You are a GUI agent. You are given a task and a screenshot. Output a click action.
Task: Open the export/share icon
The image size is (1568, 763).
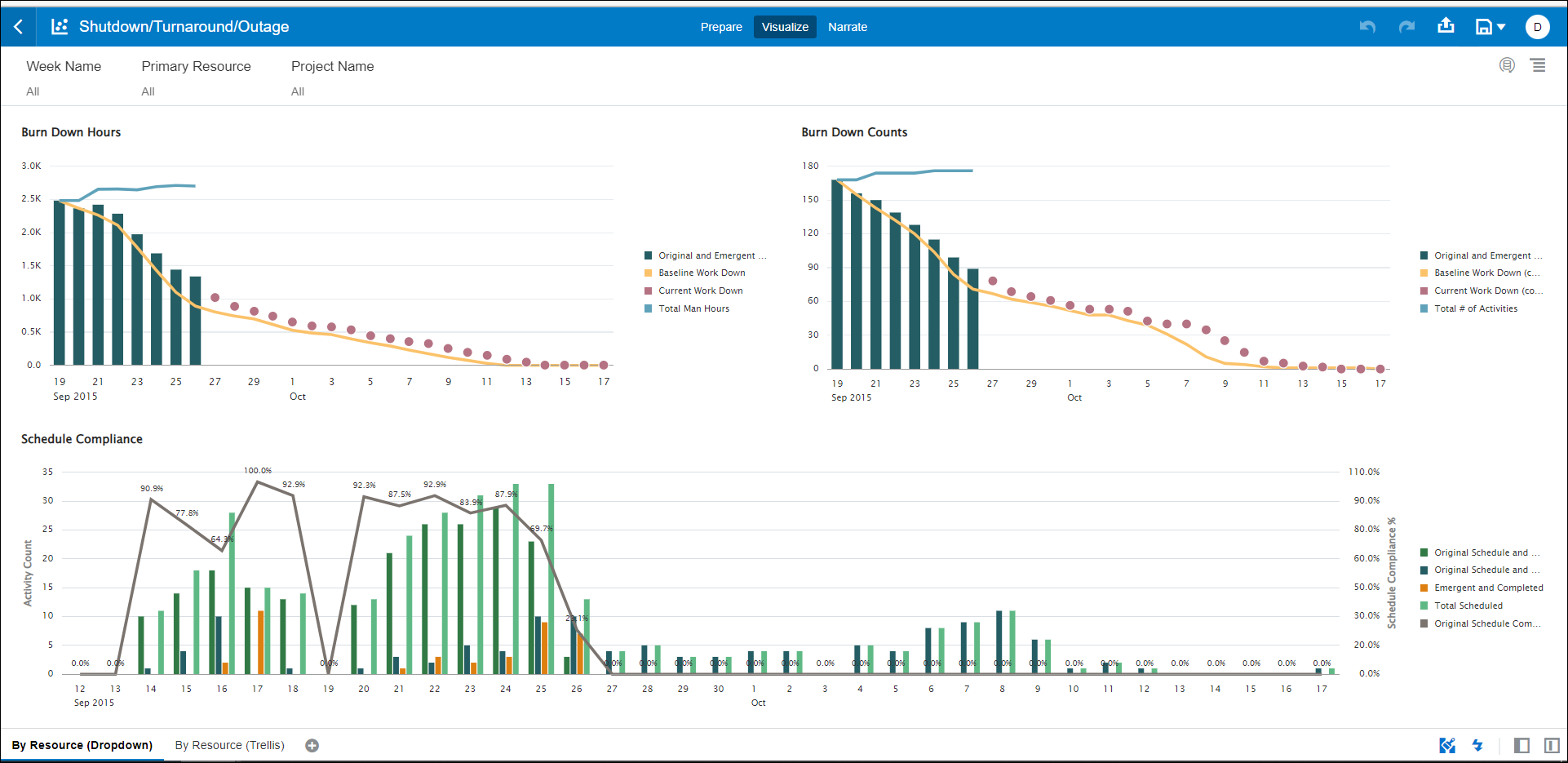coord(1446,26)
